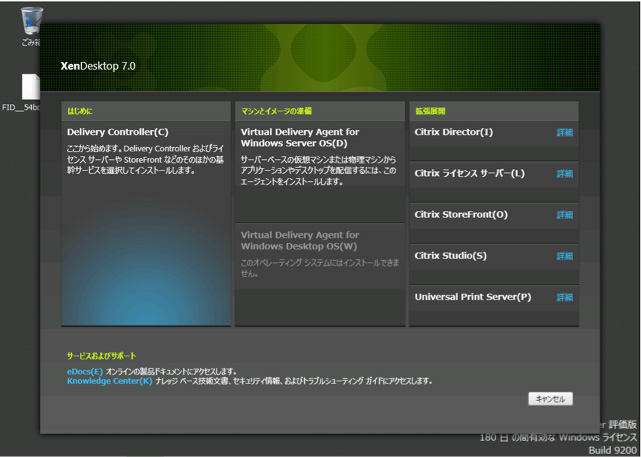The image size is (641, 457).
Task: Click the Build 9200 desktop watermark text
Action: 612,450
